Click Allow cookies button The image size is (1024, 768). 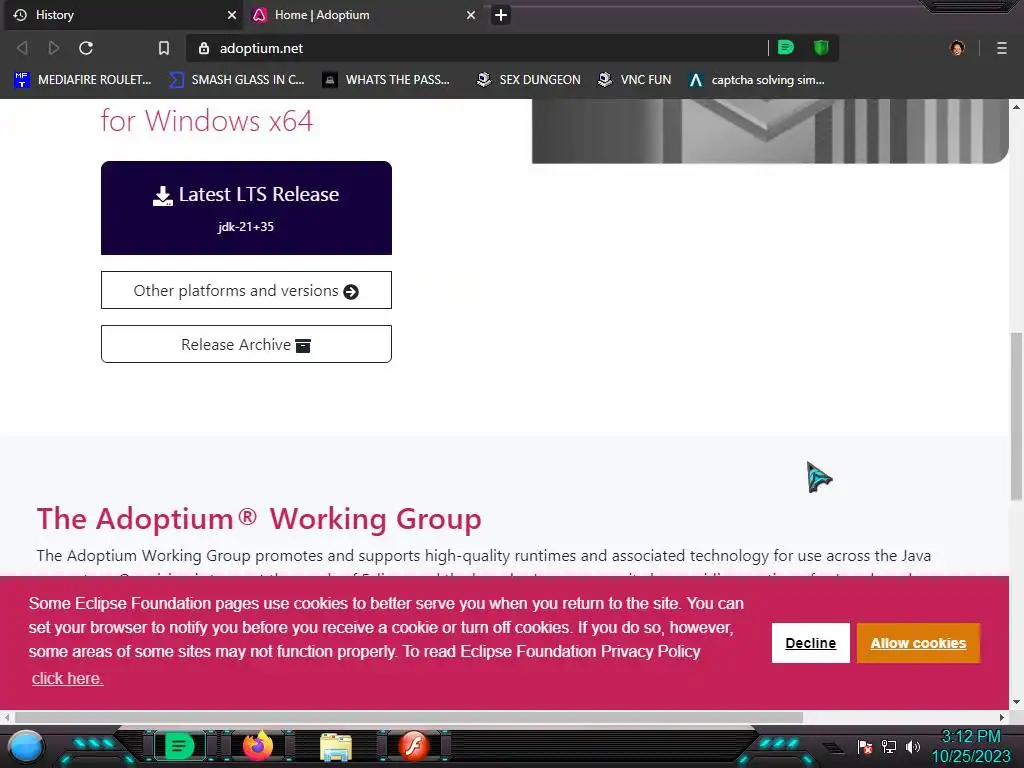pyautogui.click(x=918, y=643)
